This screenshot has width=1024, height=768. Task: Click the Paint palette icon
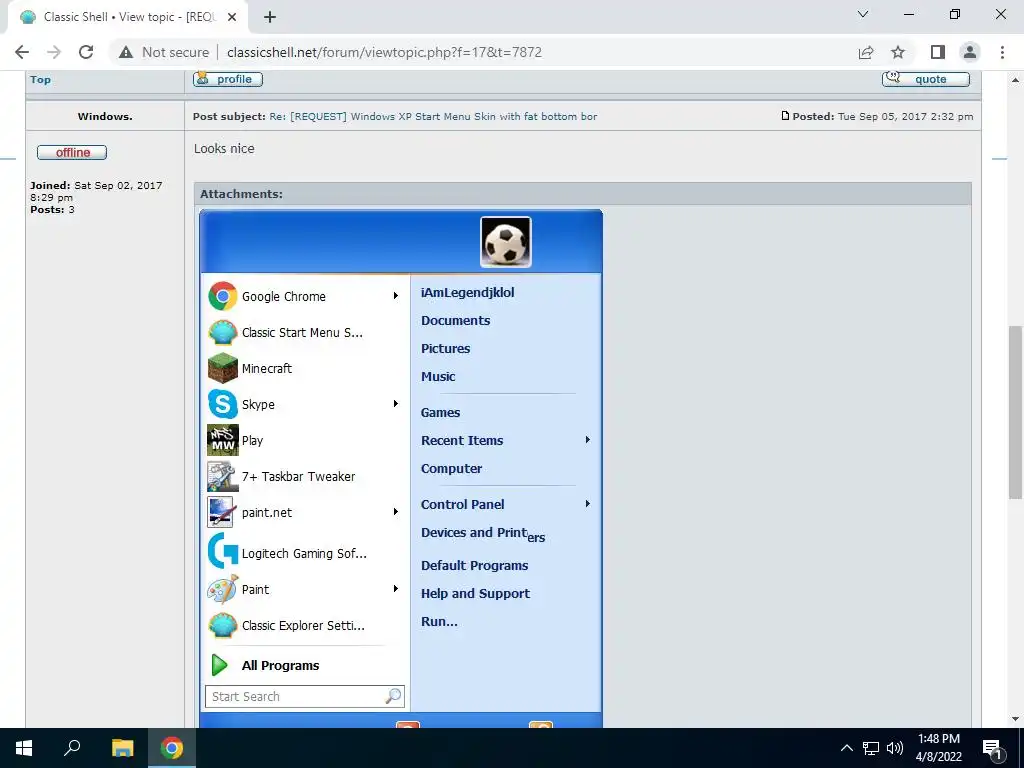tap(223, 589)
